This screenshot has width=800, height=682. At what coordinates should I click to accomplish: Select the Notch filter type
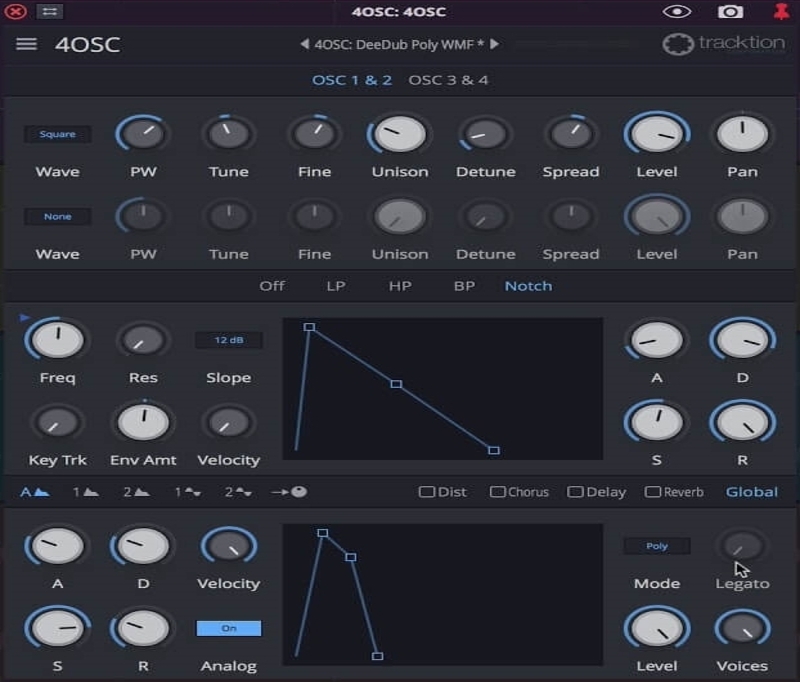click(528, 286)
